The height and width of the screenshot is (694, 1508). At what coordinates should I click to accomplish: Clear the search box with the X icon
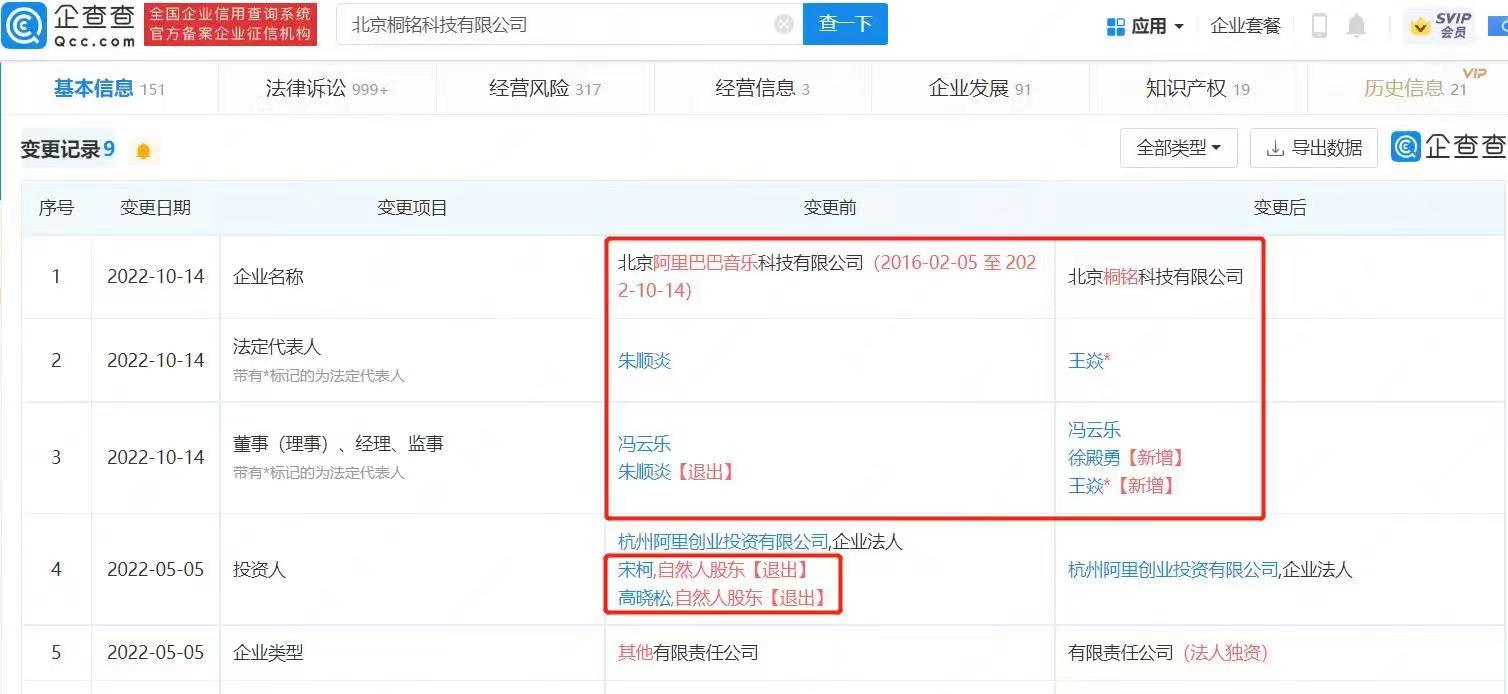click(784, 25)
